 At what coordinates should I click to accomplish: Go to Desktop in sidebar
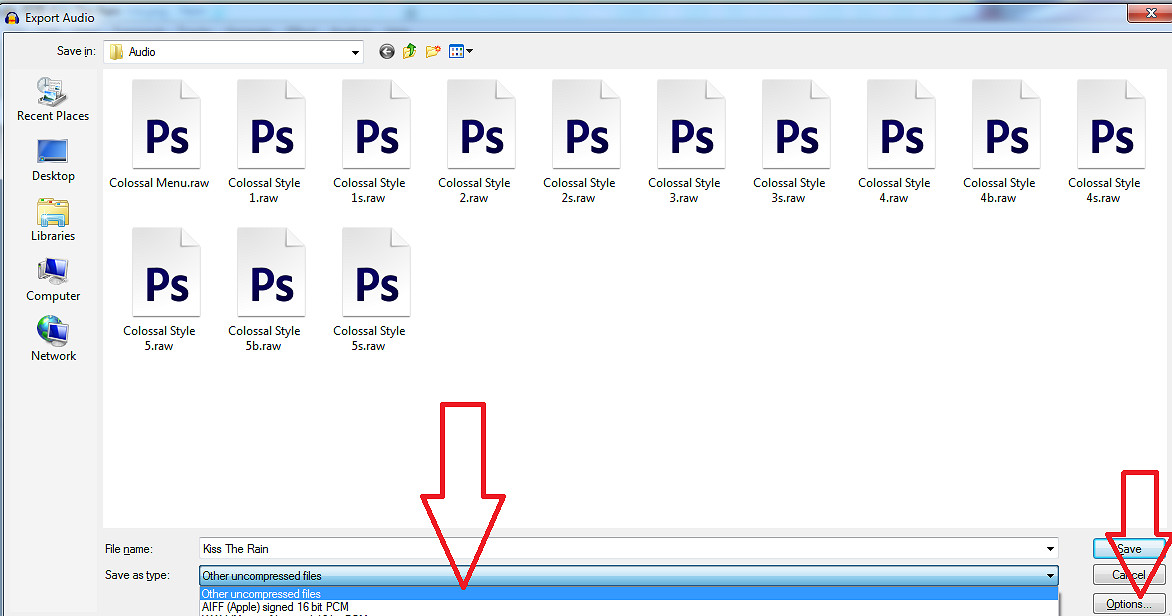tap(53, 160)
